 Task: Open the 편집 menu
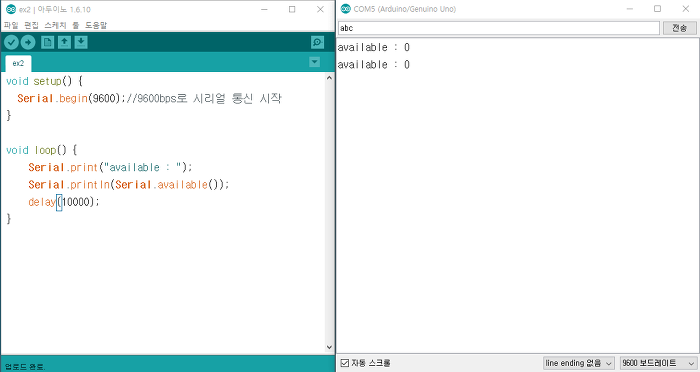click(31, 25)
